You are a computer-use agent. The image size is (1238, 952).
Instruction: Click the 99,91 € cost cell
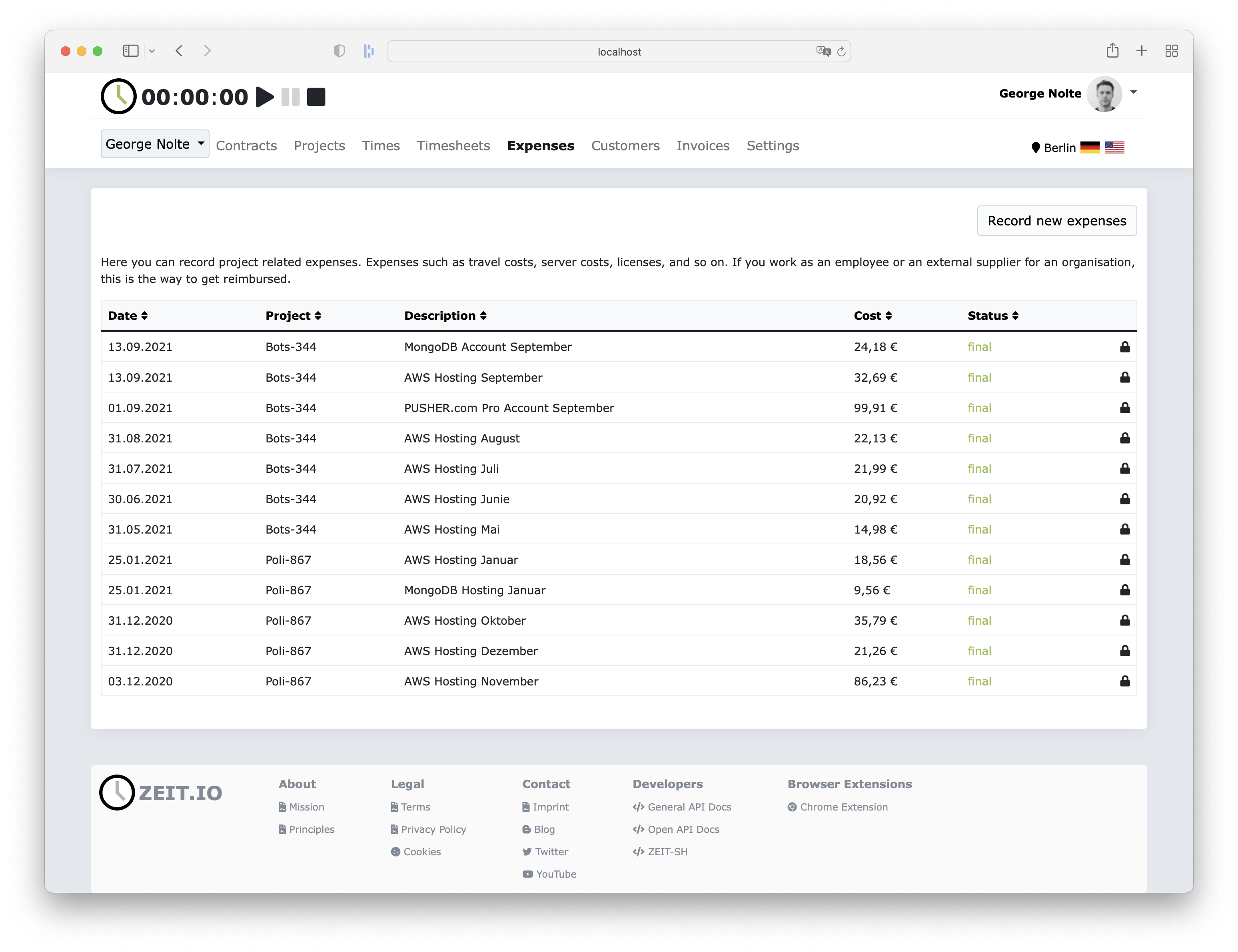coord(876,408)
